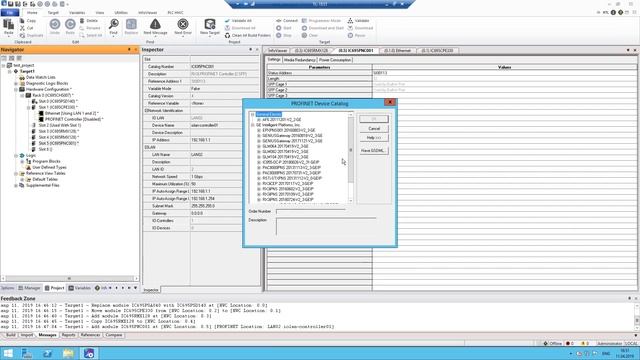Click the Save icon in quick access toolbar
640x360 pixels.
(11, 4)
